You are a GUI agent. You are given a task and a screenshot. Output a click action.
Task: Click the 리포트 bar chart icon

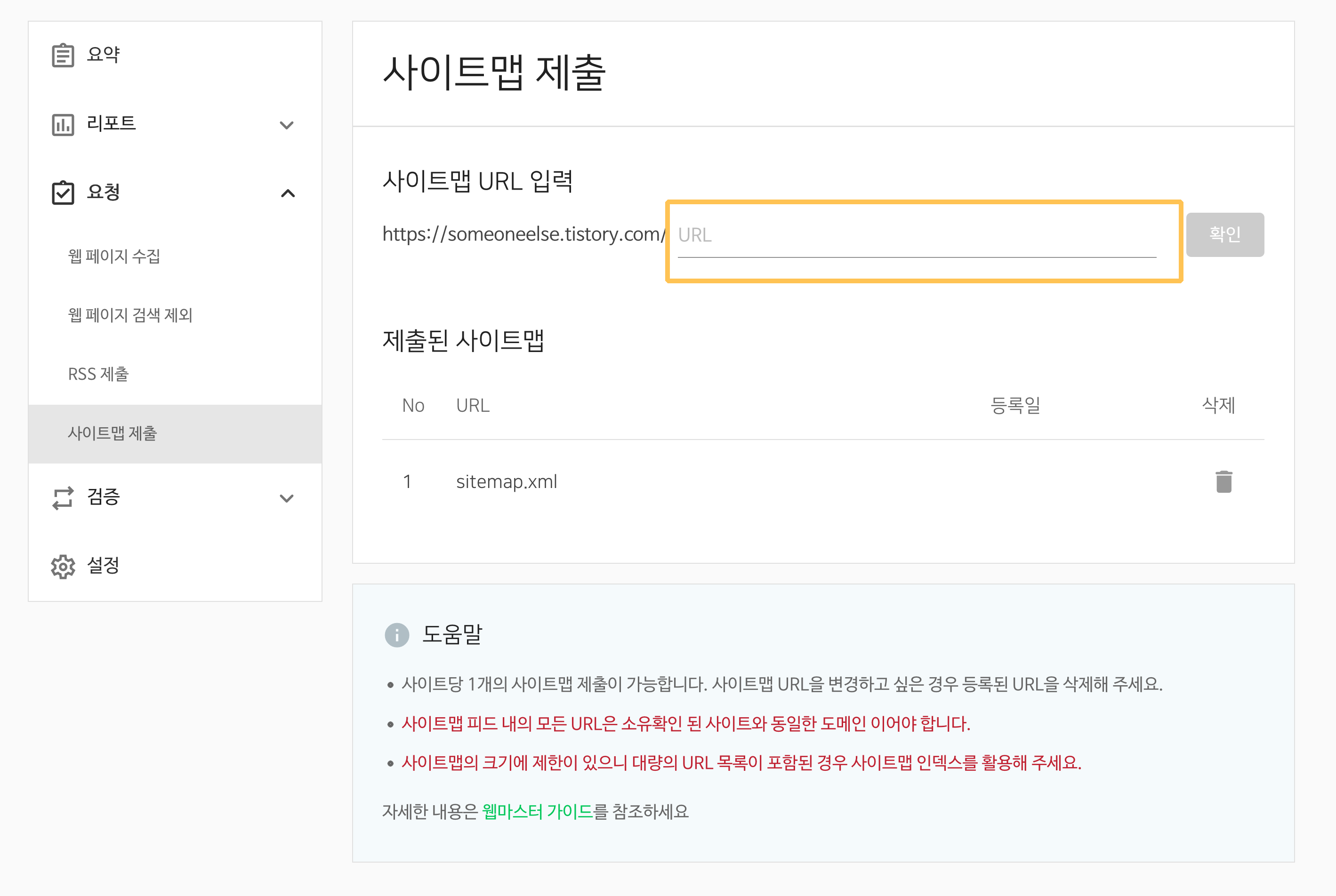(x=63, y=125)
